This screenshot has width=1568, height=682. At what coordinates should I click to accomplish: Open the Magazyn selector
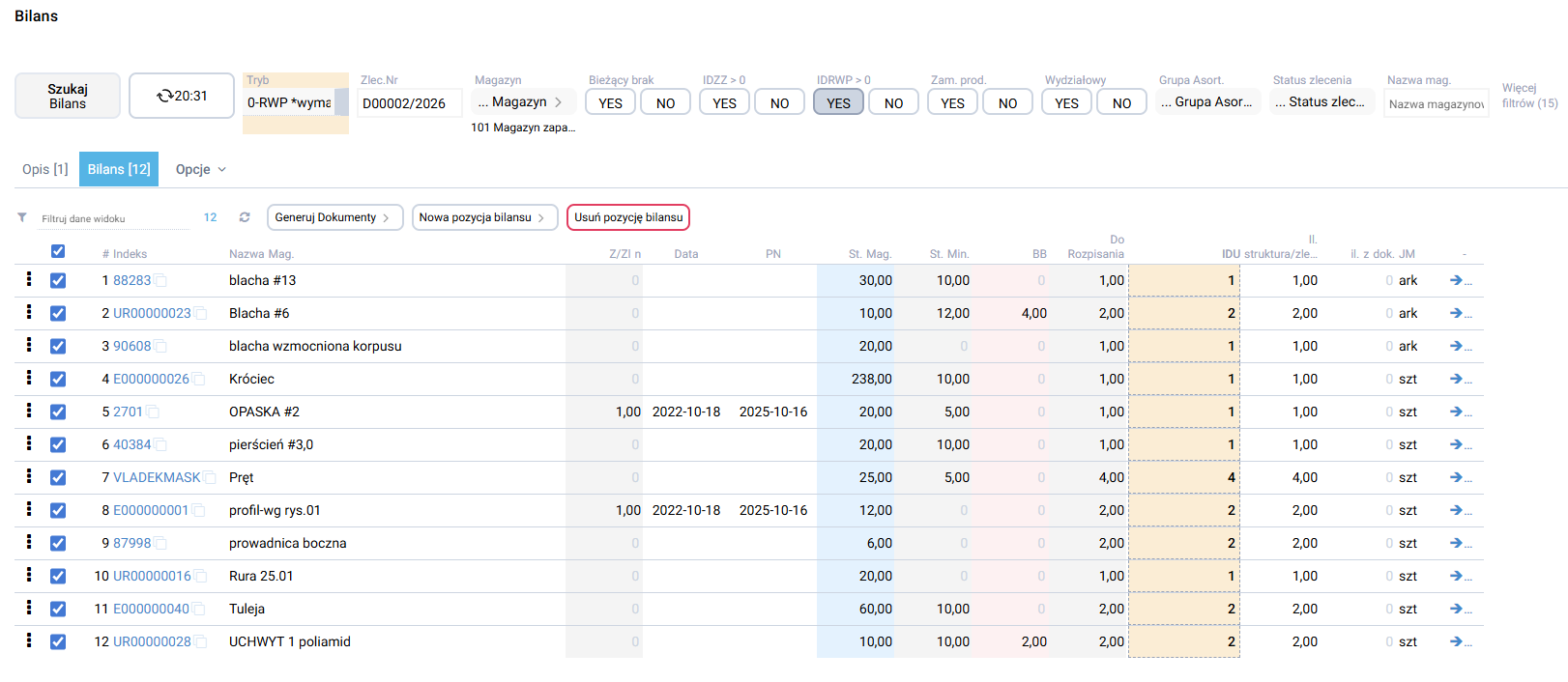point(522,101)
